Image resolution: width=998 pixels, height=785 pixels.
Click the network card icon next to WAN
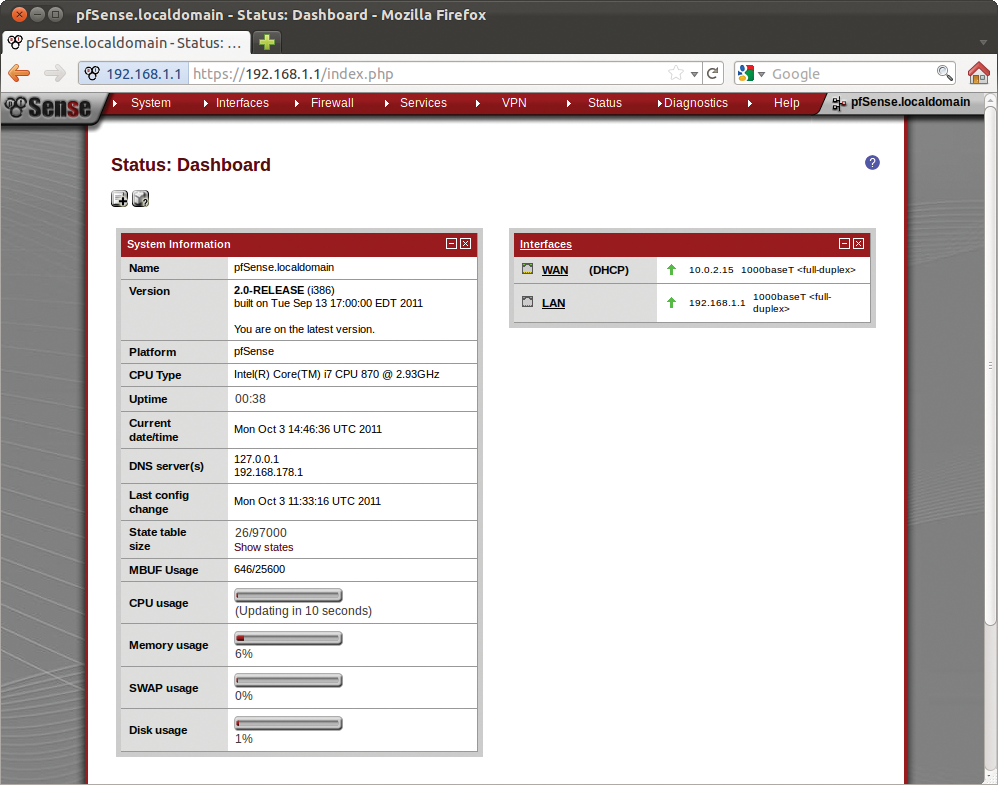point(527,268)
